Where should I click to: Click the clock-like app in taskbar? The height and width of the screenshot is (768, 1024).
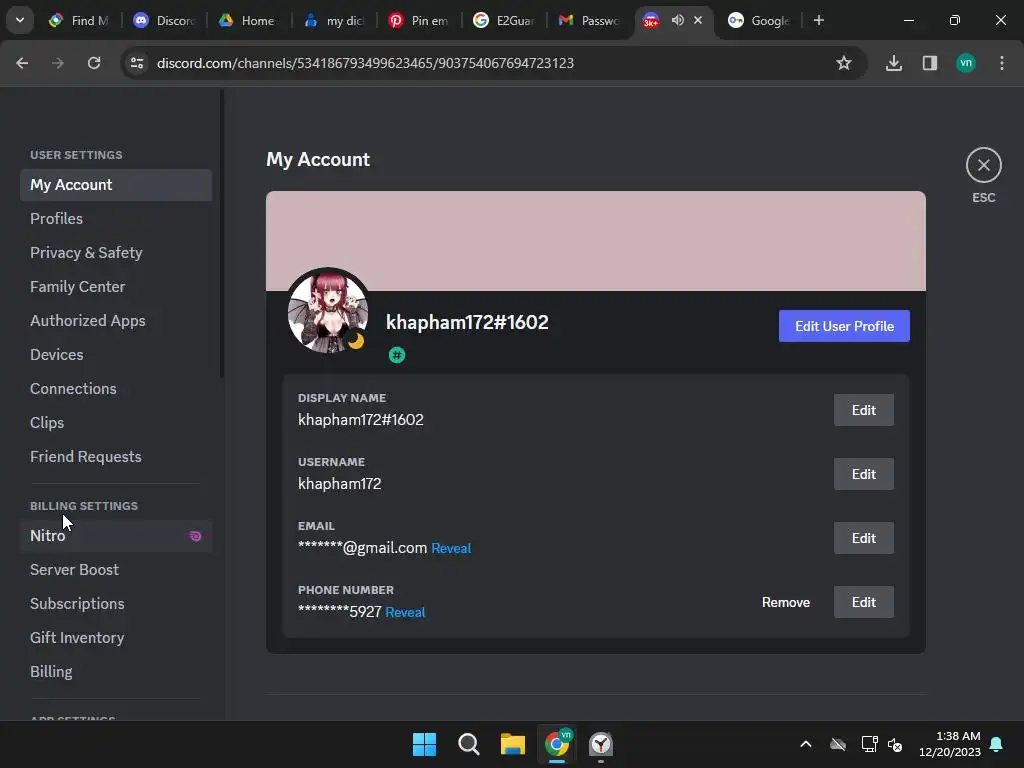(x=601, y=744)
